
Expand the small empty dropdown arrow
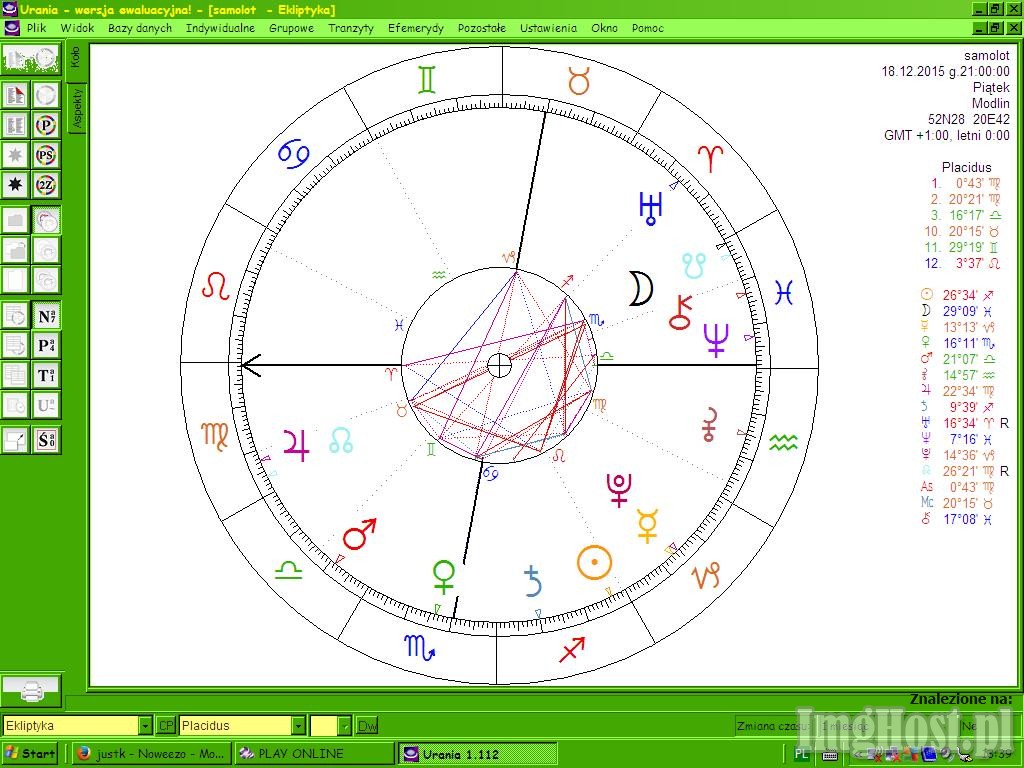pyautogui.click(x=345, y=726)
